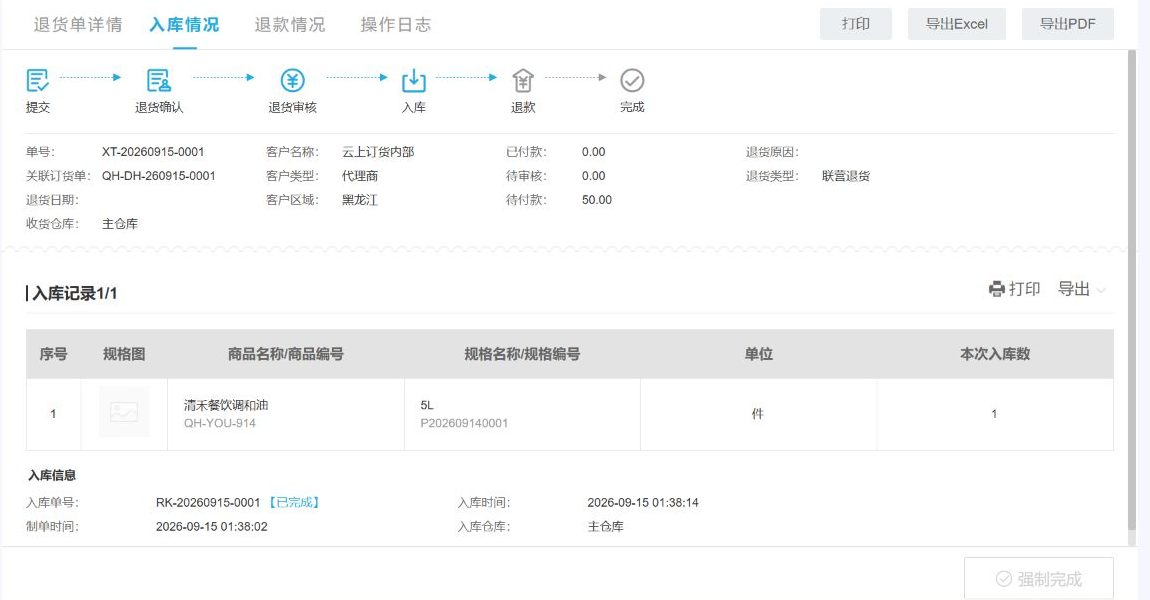Click the 退款 refund step icon

click(523, 80)
